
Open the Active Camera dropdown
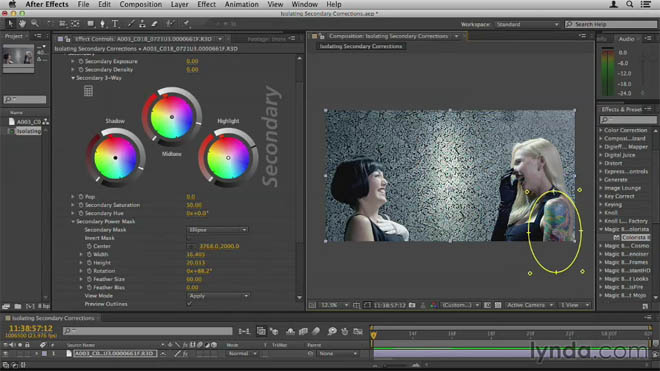(530, 305)
